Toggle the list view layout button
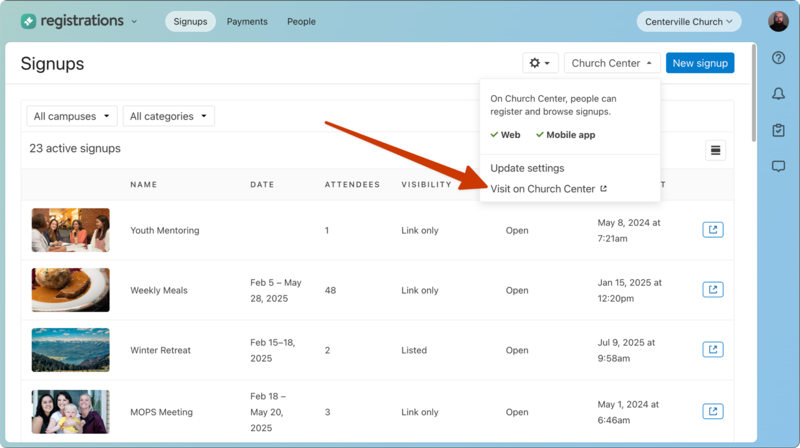This screenshot has width=800, height=448. 715,151
